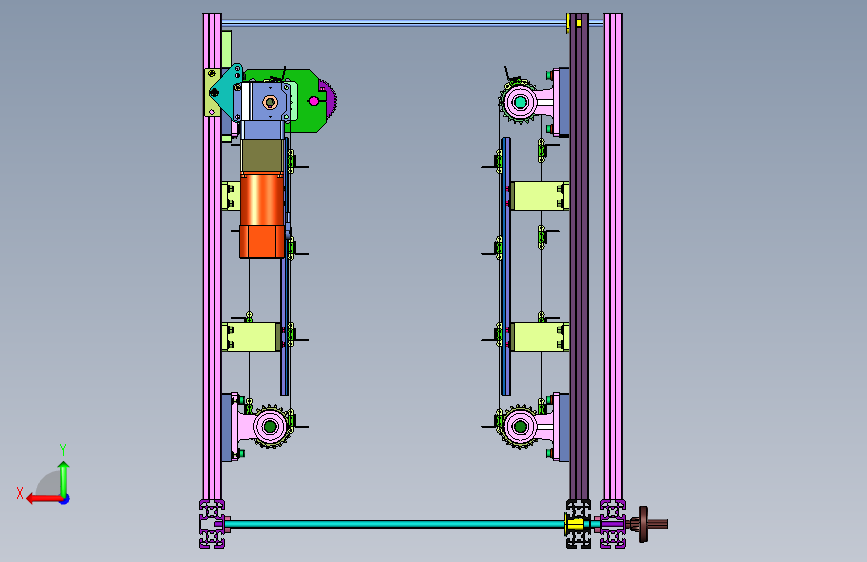
Task: Select the yellow coupling on the bottom shaft
Action: pyautogui.click(x=576, y=524)
